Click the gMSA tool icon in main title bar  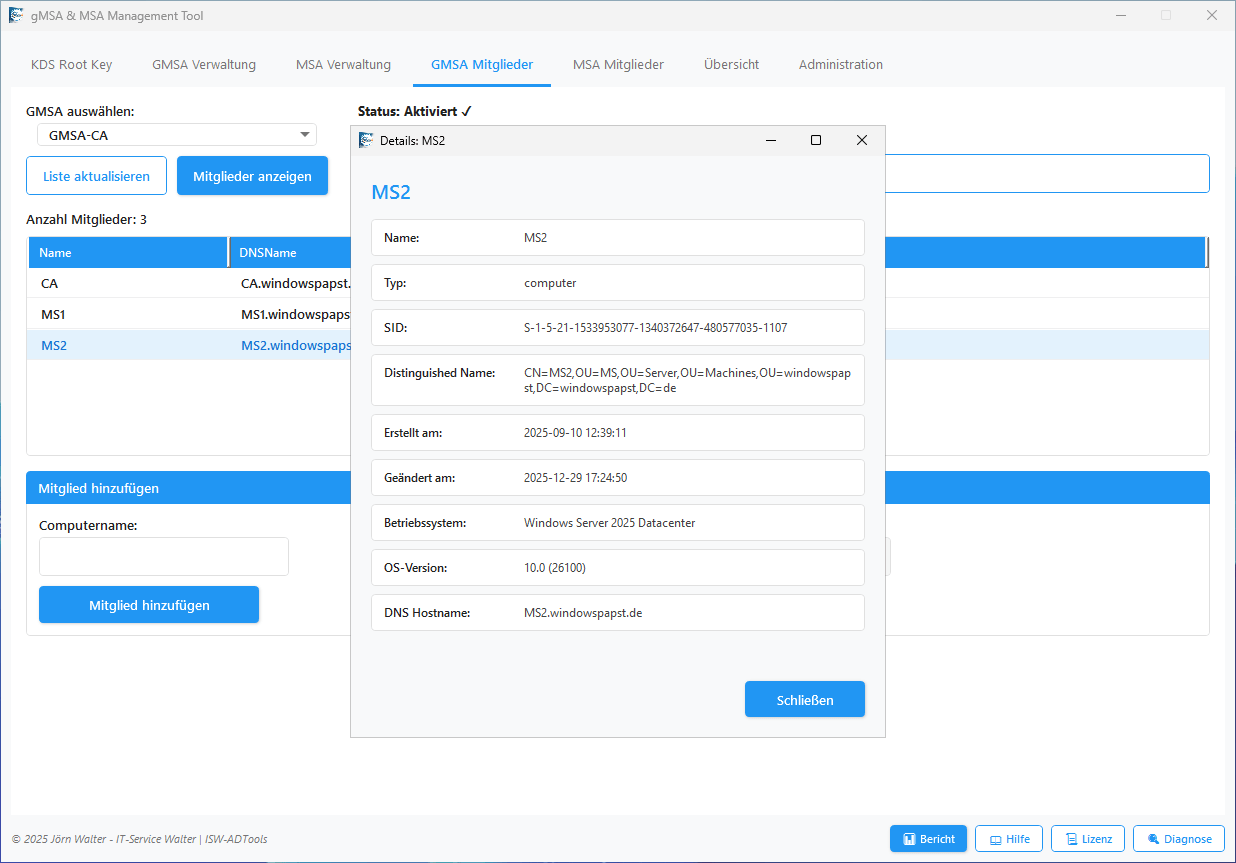(16, 16)
